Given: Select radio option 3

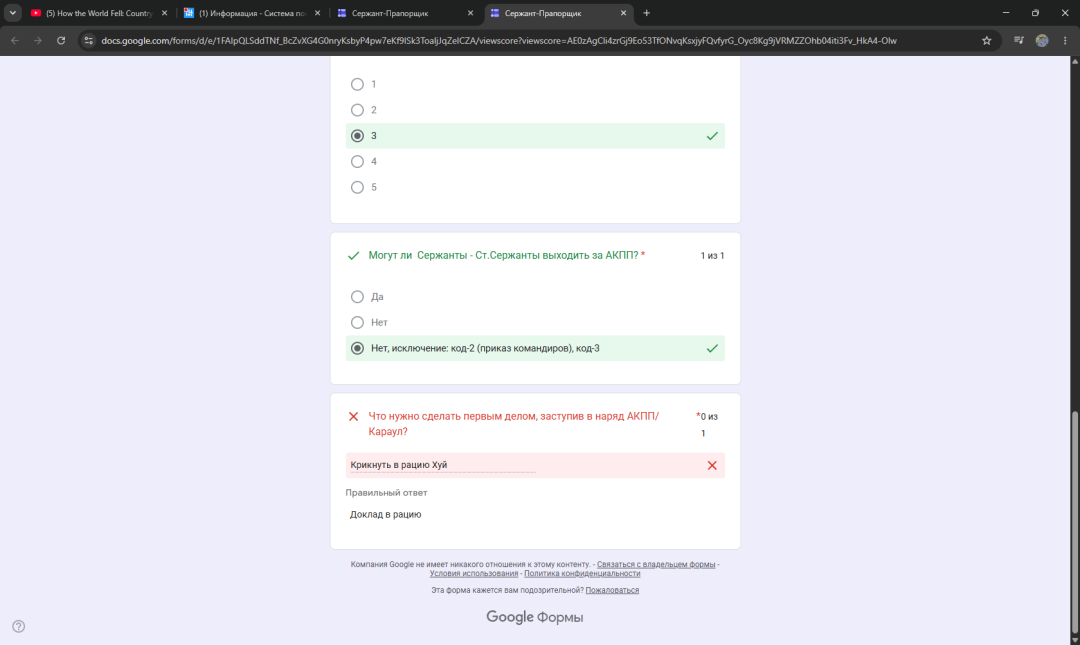Looking at the screenshot, I should click(357, 136).
